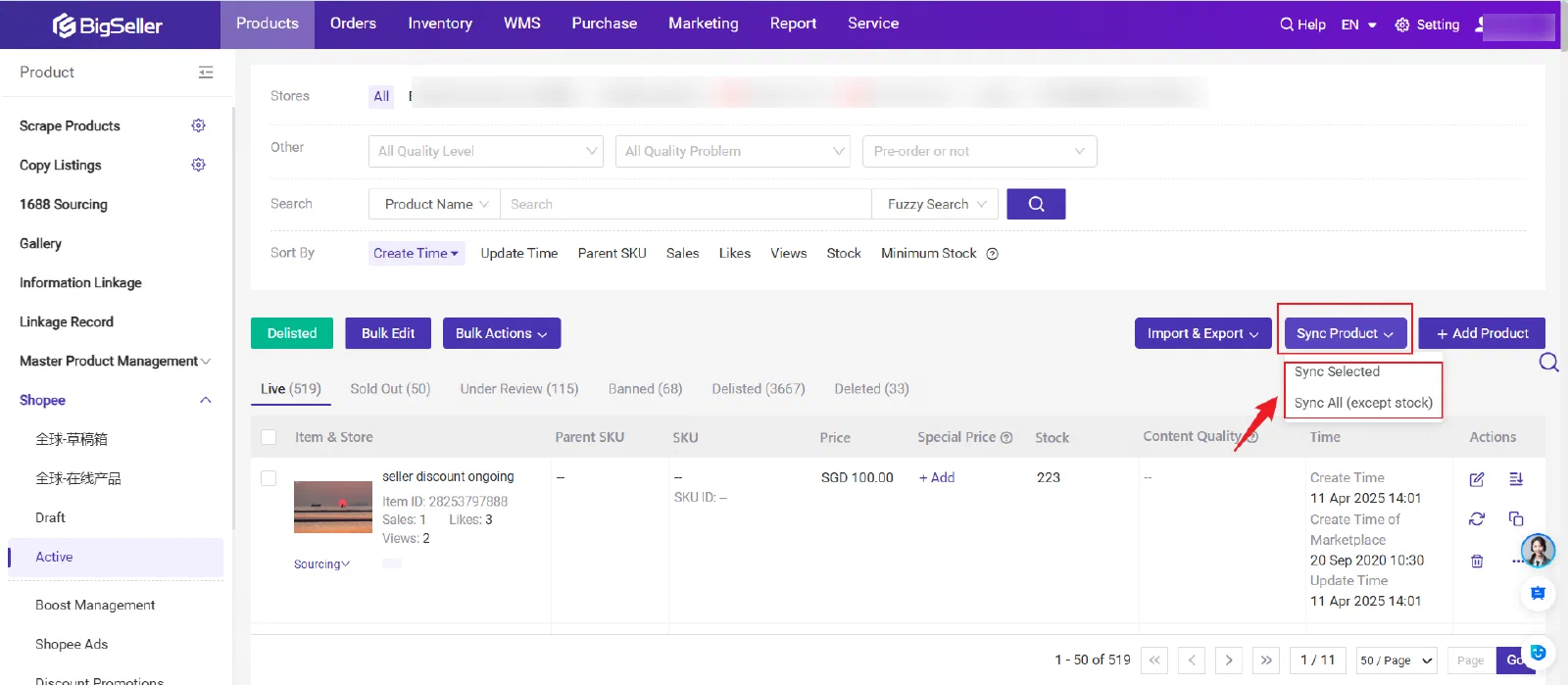Click the + Add special price link

point(937,477)
